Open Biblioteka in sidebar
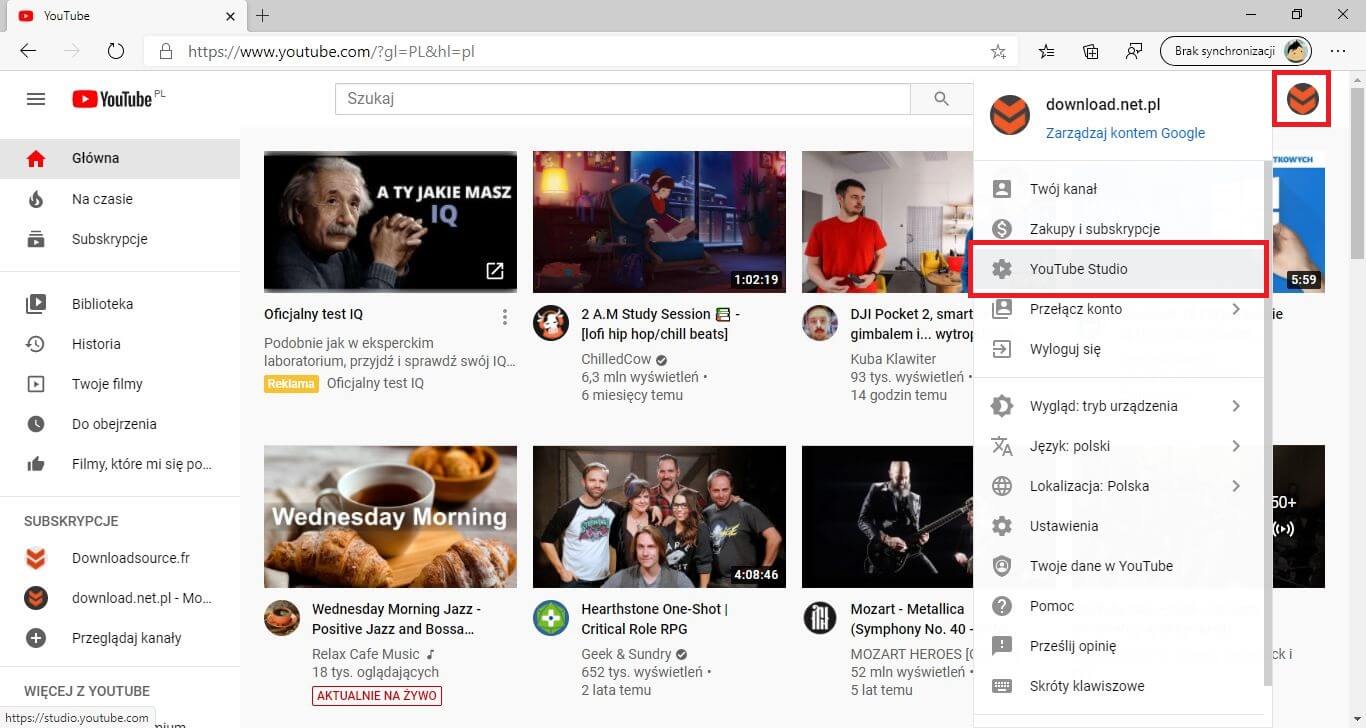This screenshot has height=728, width=1366. 120,304
